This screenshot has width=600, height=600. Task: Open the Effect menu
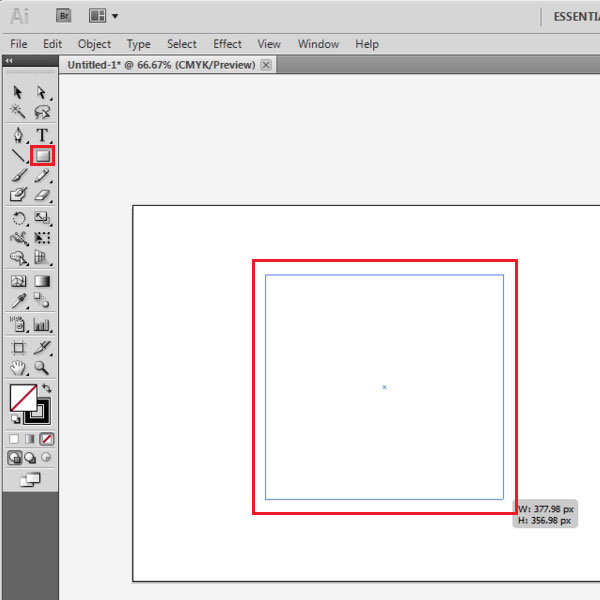pyautogui.click(x=227, y=44)
